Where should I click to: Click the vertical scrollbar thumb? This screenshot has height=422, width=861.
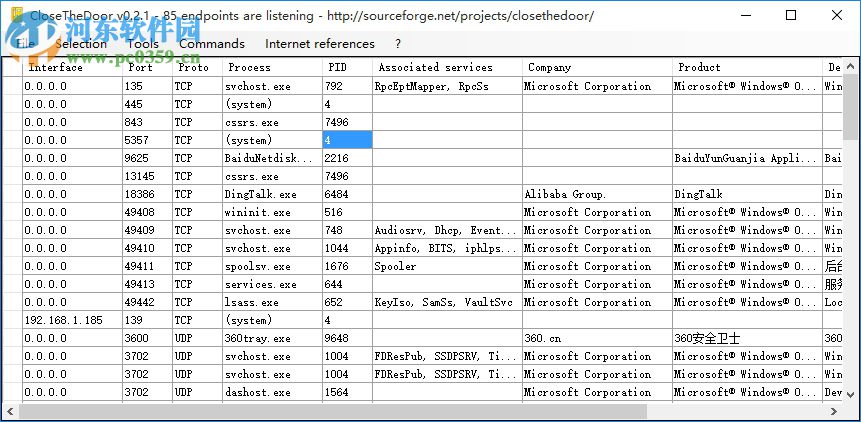(851, 107)
